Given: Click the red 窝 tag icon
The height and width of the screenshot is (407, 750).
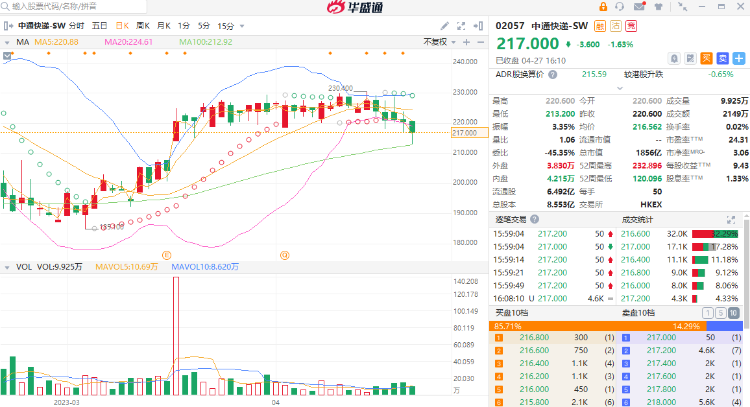Looking at the screenshot, I should pos(631,26).
